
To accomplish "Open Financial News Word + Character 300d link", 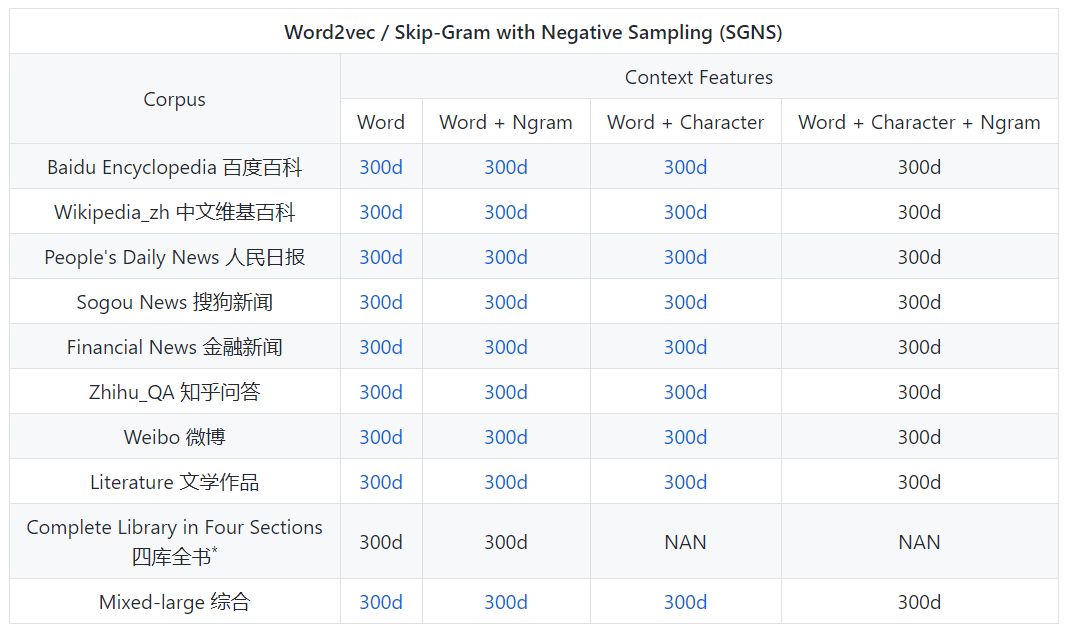I will [x=685, y=346].
